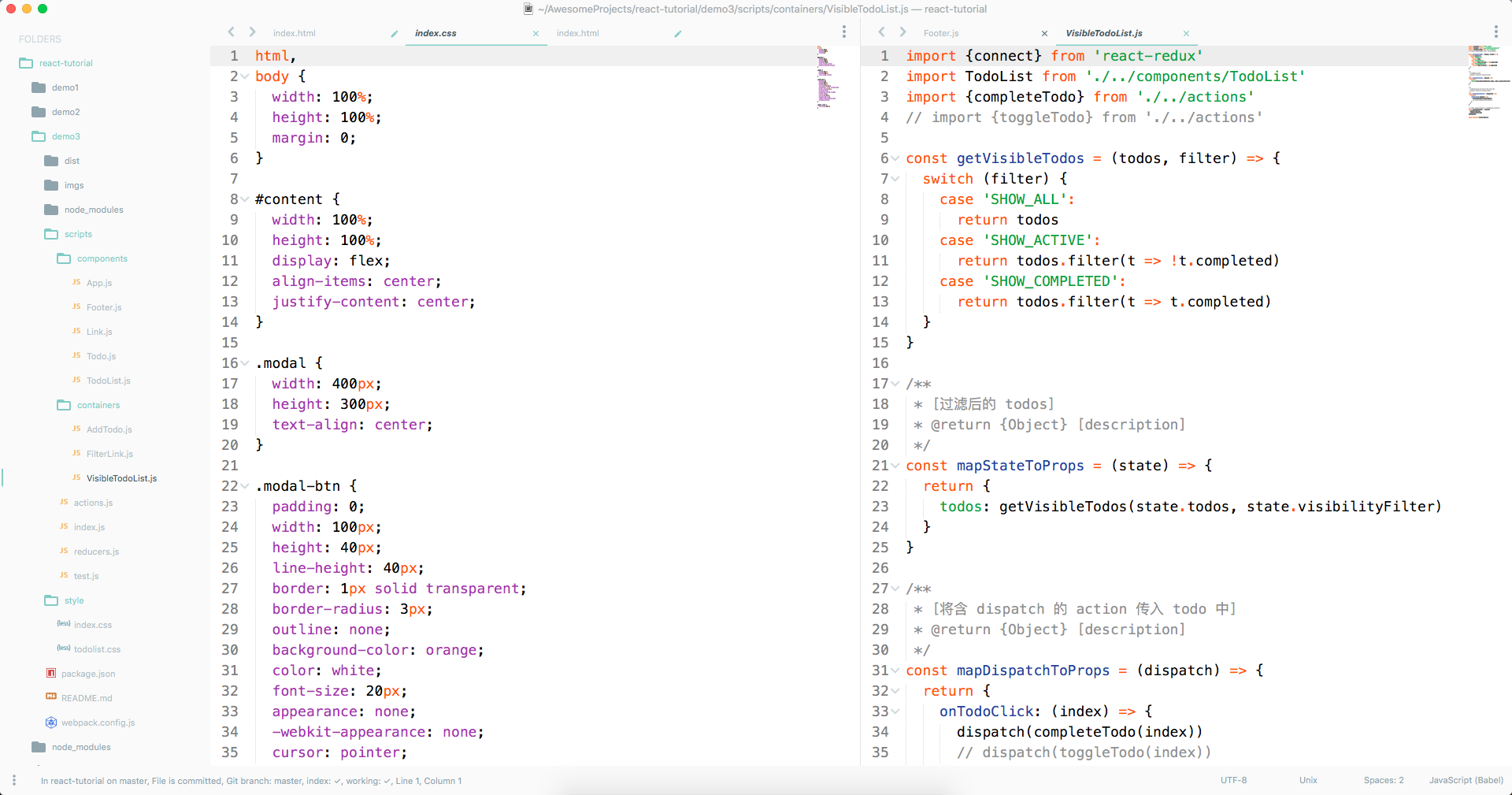Fold the .modal-btn rule at line 22
The image size is (1512, 795).
point(245,486)
